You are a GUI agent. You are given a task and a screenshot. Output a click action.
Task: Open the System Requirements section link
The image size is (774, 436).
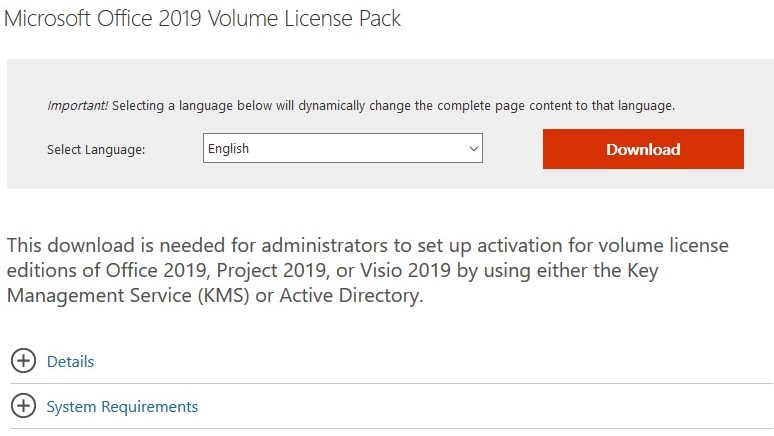click(122, 406)
